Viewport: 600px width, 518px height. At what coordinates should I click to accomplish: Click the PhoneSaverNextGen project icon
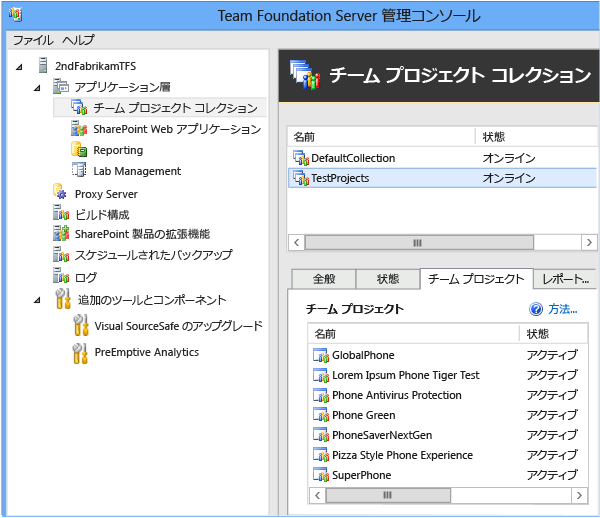click(321, 435)
